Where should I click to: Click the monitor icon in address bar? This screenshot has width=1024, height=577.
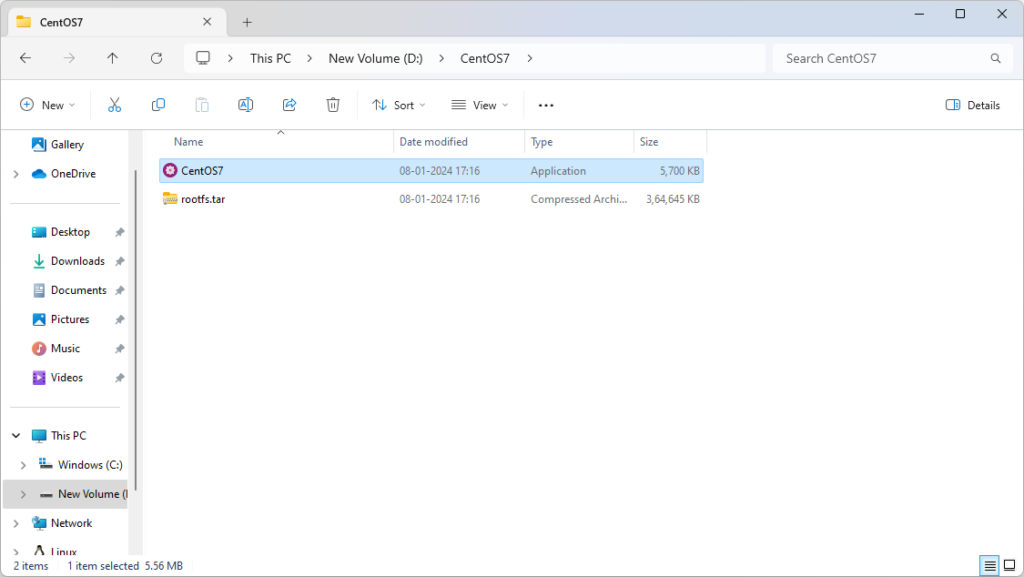203,58
